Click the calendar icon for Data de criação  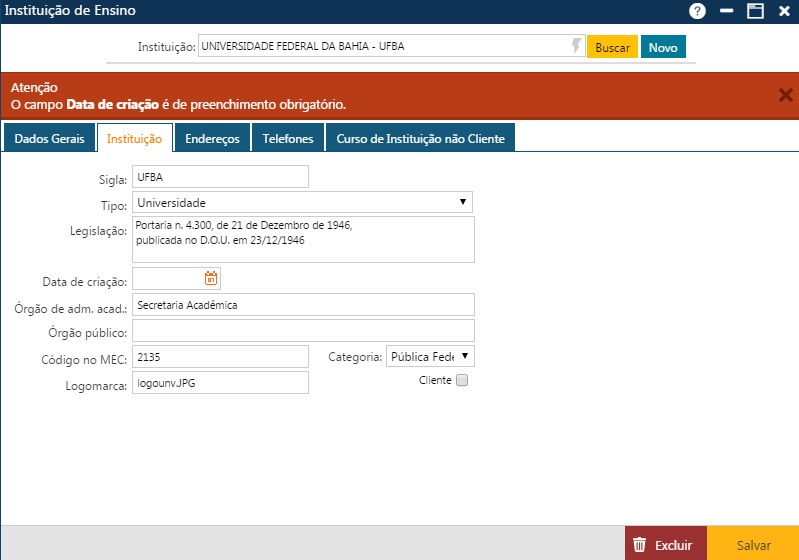tap(211, 279)
